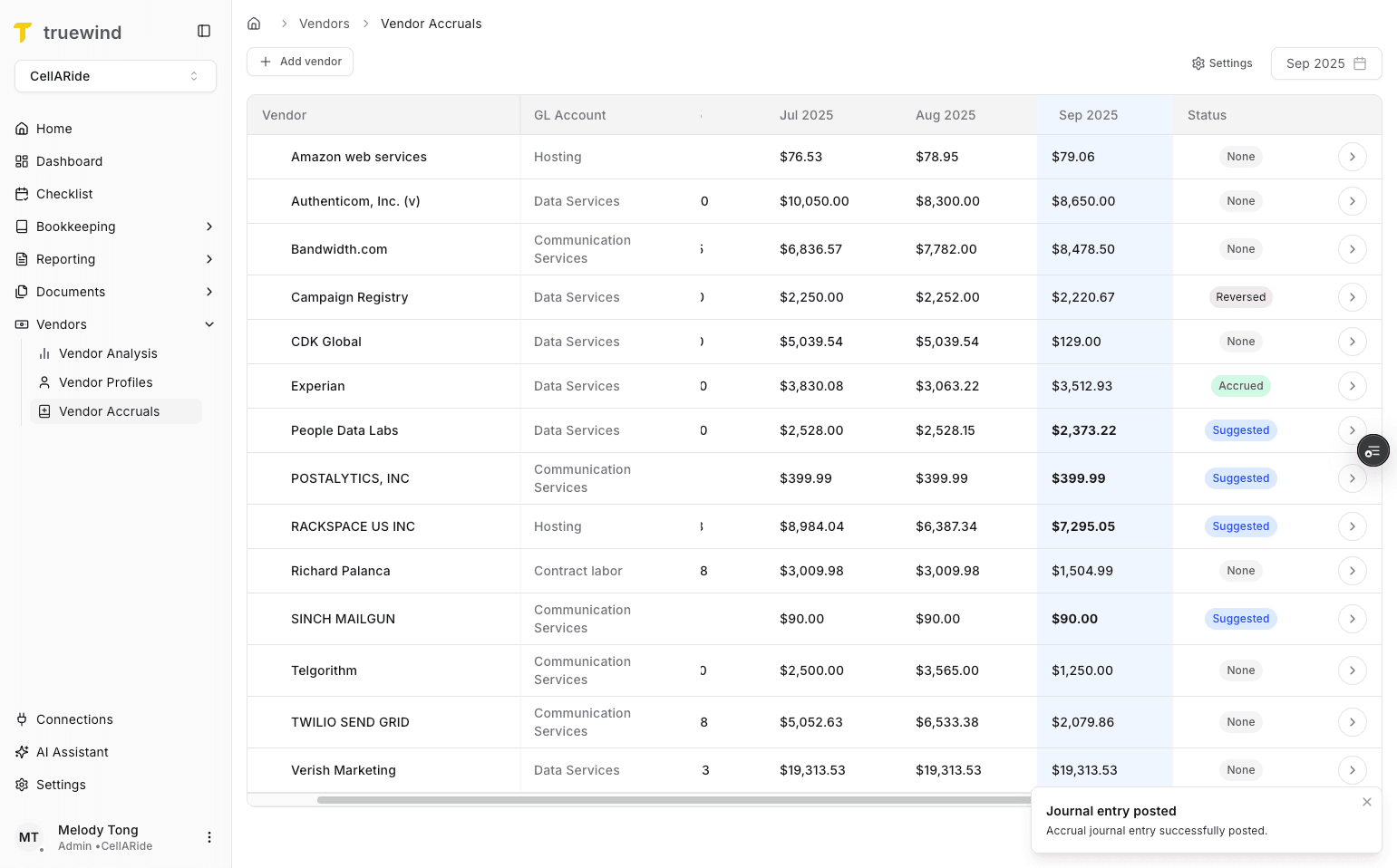The height and width of the screenshot is (868, 1397).
Task: Expand the Bookkeeping section chevron
Action: click(209, 227)
